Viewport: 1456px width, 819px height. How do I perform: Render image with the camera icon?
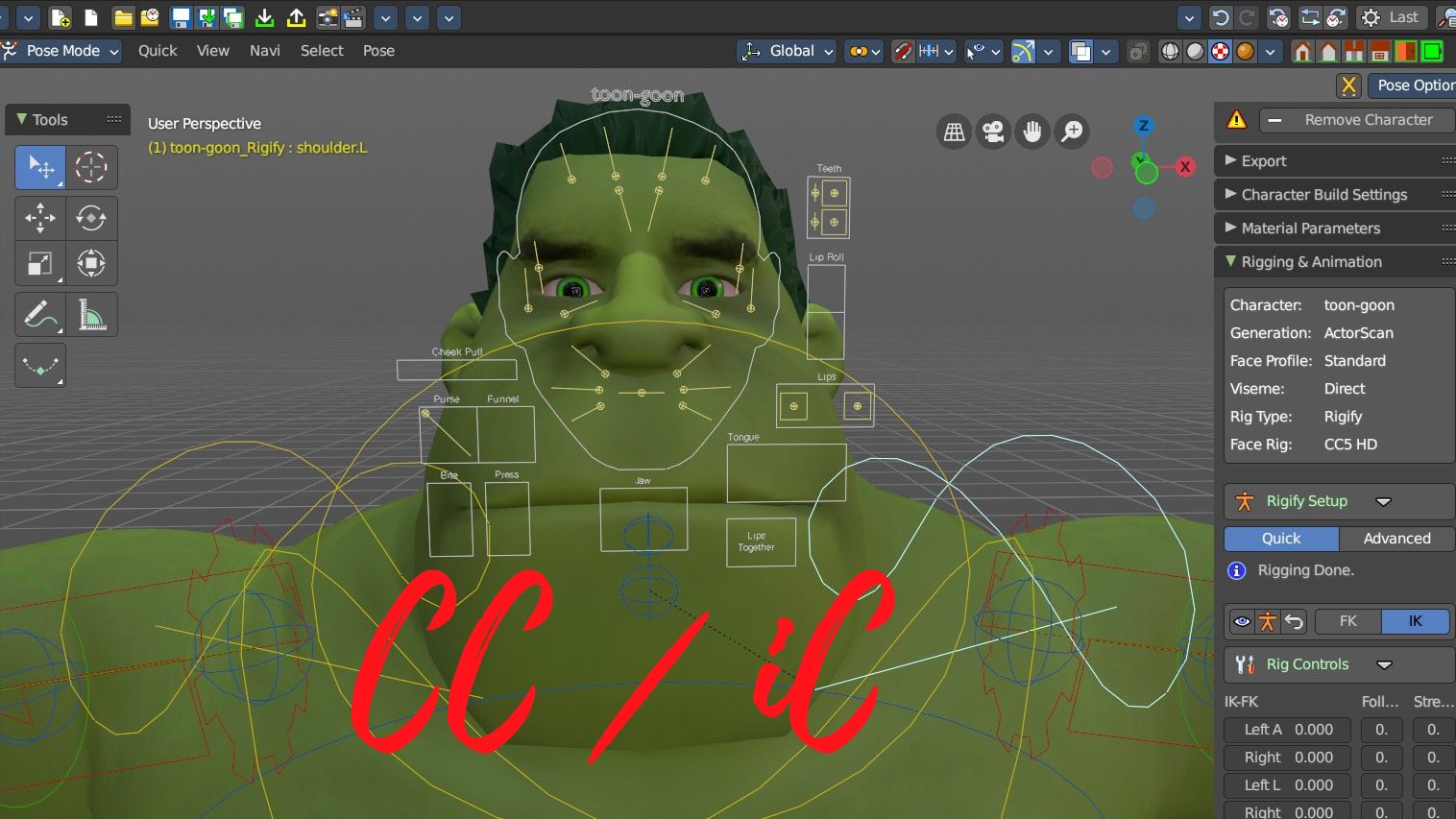[328, 17]
